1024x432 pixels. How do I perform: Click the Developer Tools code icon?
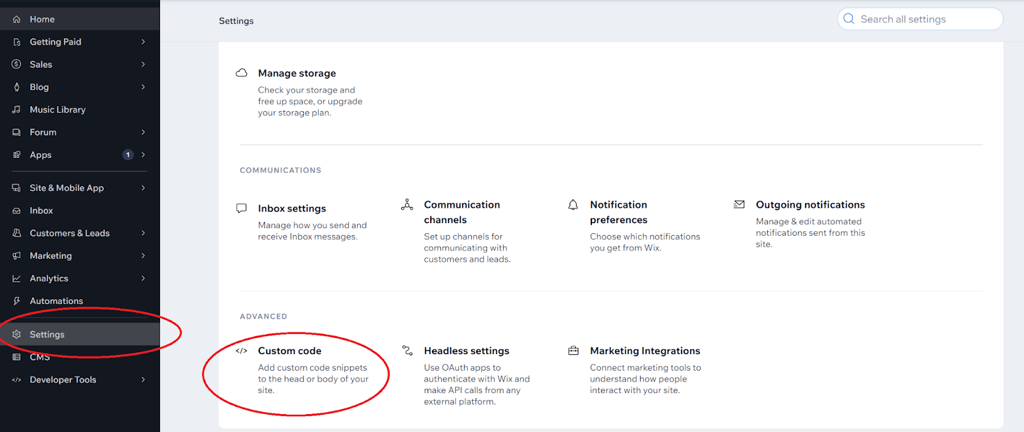17,380
